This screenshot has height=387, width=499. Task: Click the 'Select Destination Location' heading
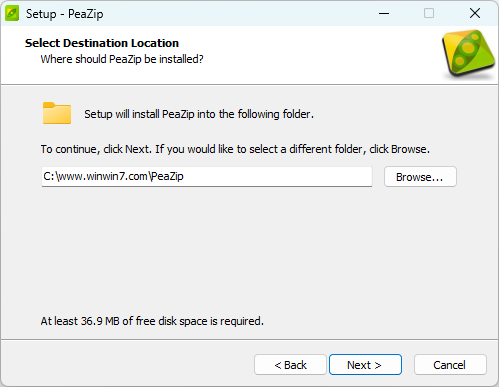pos(102,43)
